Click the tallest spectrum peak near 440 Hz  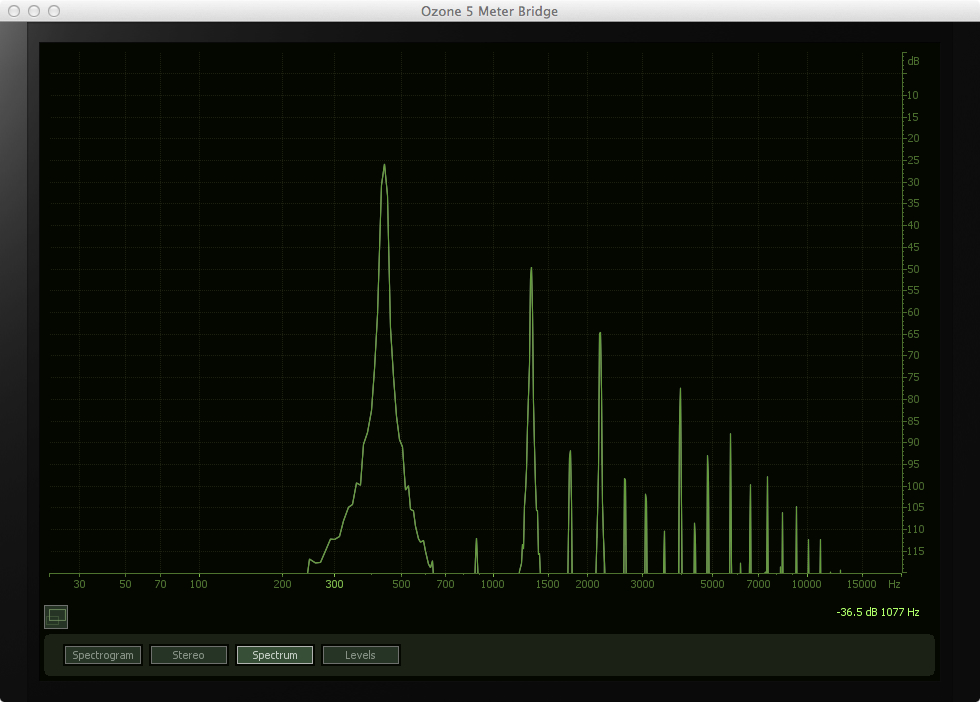coord(384,165)
